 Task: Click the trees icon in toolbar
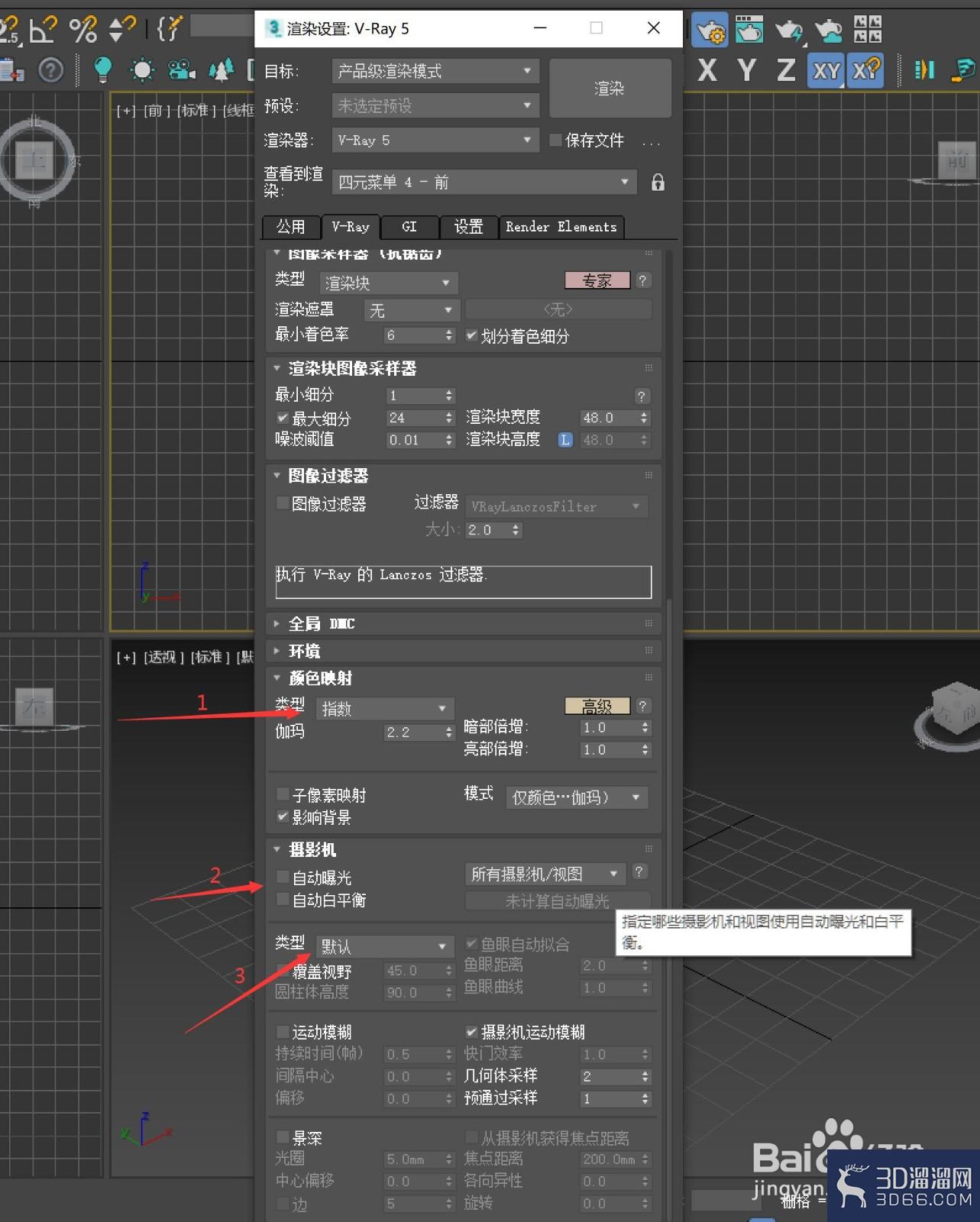[x=221, y=70]
